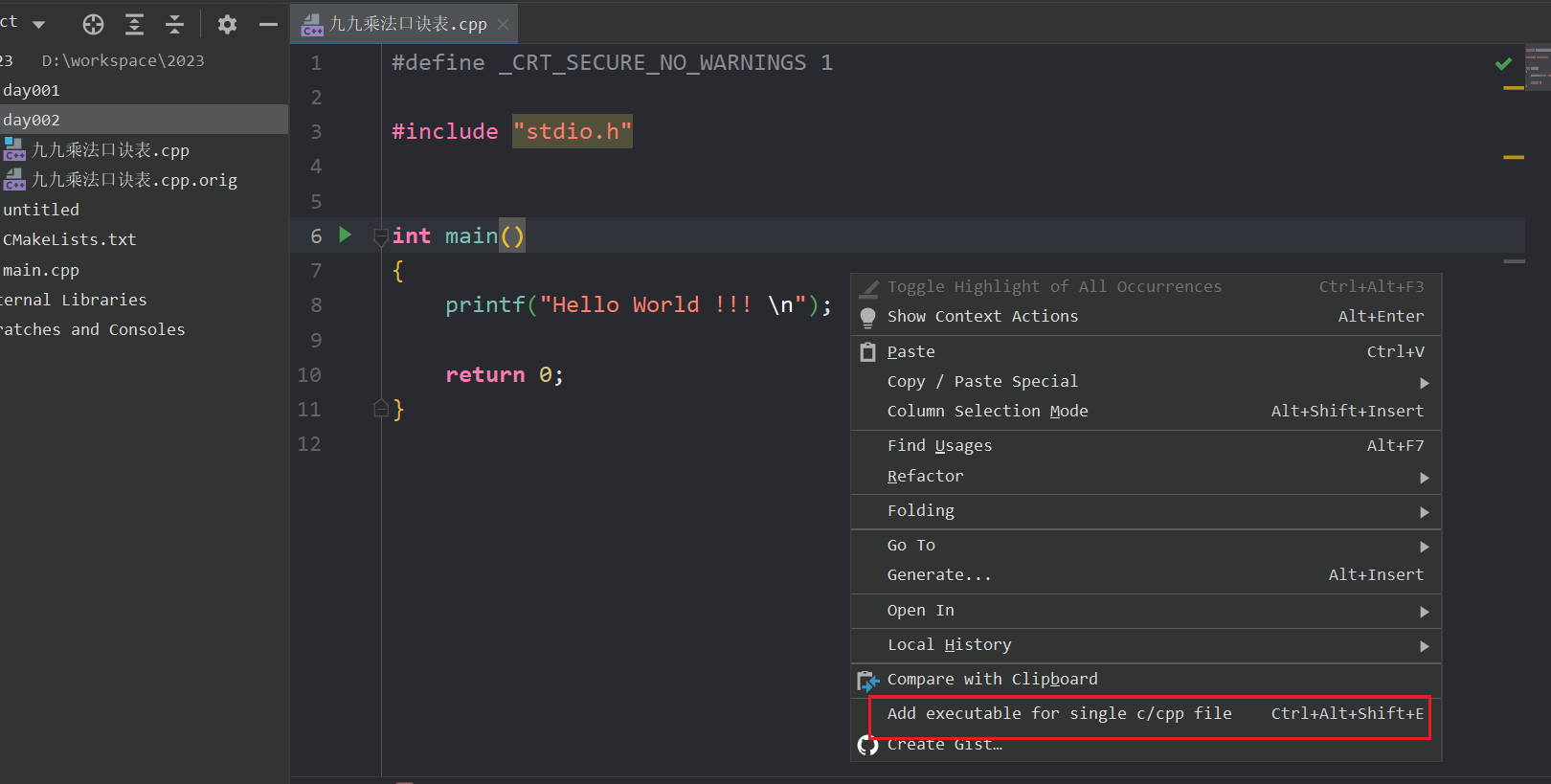Open project view settings gear
Image resolution: width=1551 pixels, height=784 pixels.
coord(227,25)
